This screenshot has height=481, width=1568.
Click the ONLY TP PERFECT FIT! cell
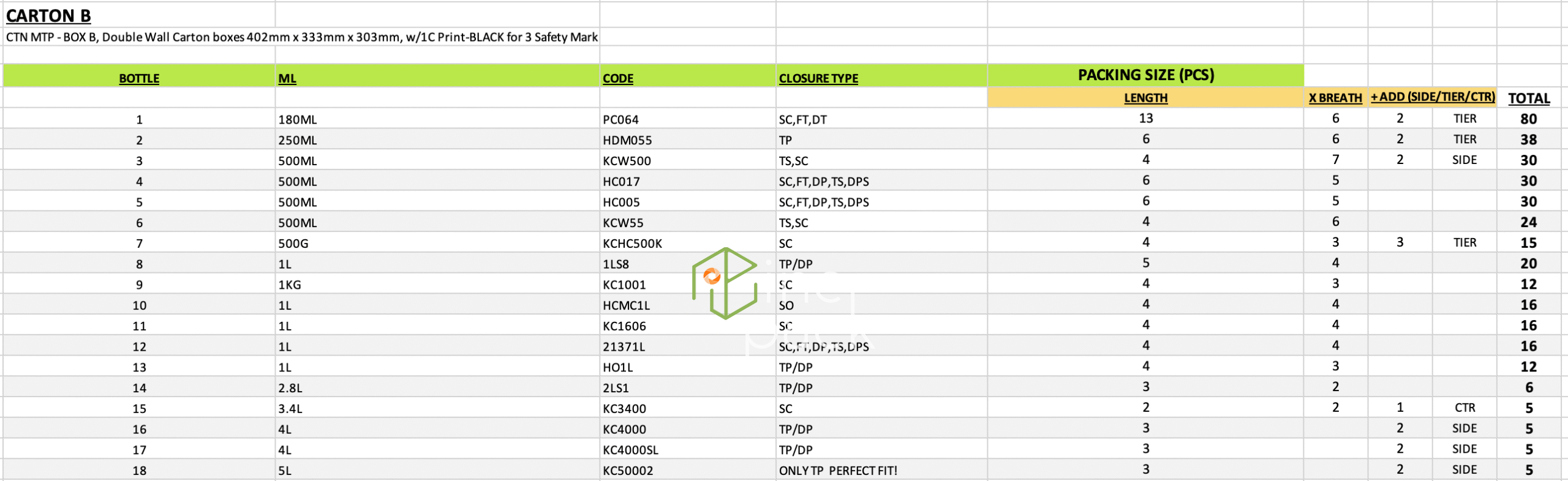click(x=837, y=471)
